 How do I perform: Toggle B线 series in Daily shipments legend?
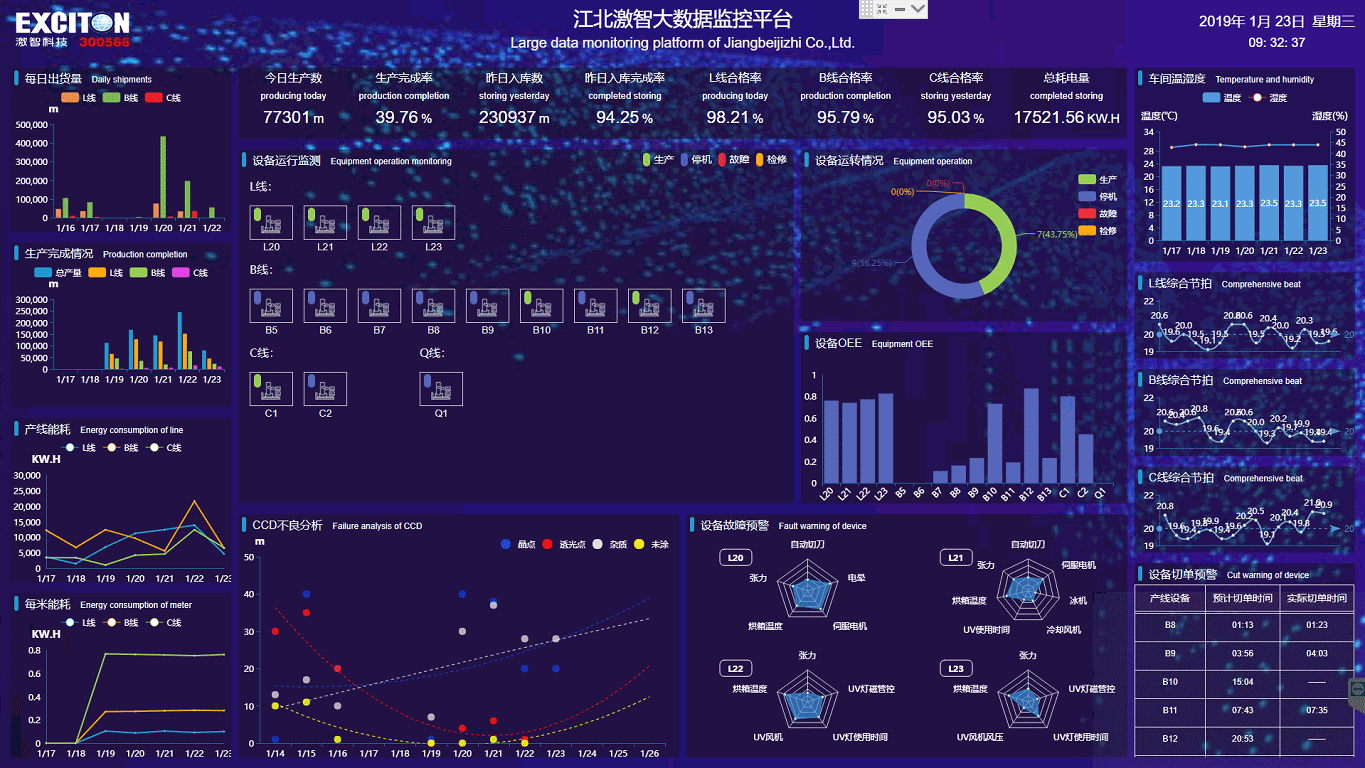[x=120, y=97]
